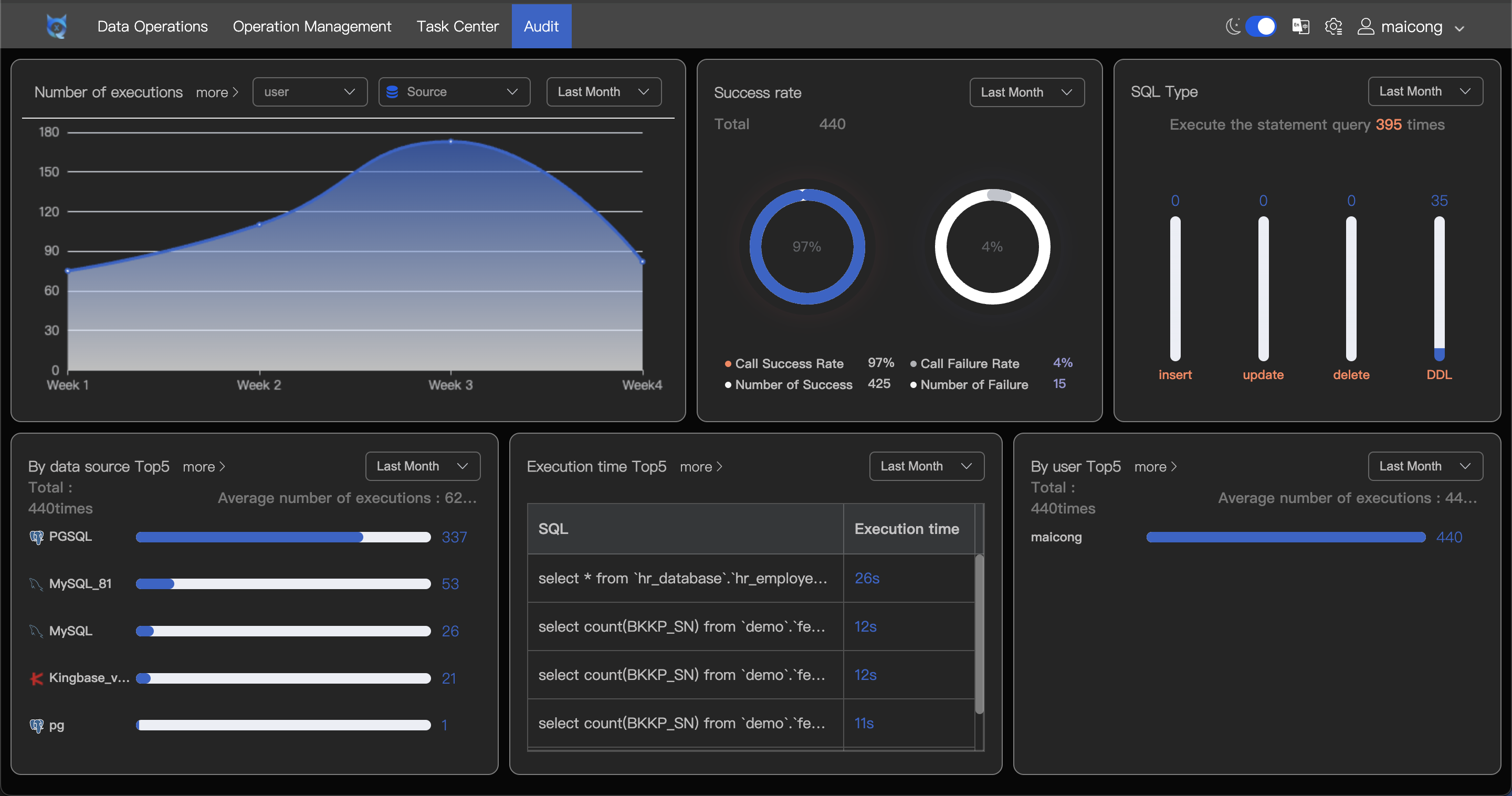Click the MySQL_81 dolphin icon
This screenshot has width=1512, height=796.
pyautogui.click(x=36, y=583)
